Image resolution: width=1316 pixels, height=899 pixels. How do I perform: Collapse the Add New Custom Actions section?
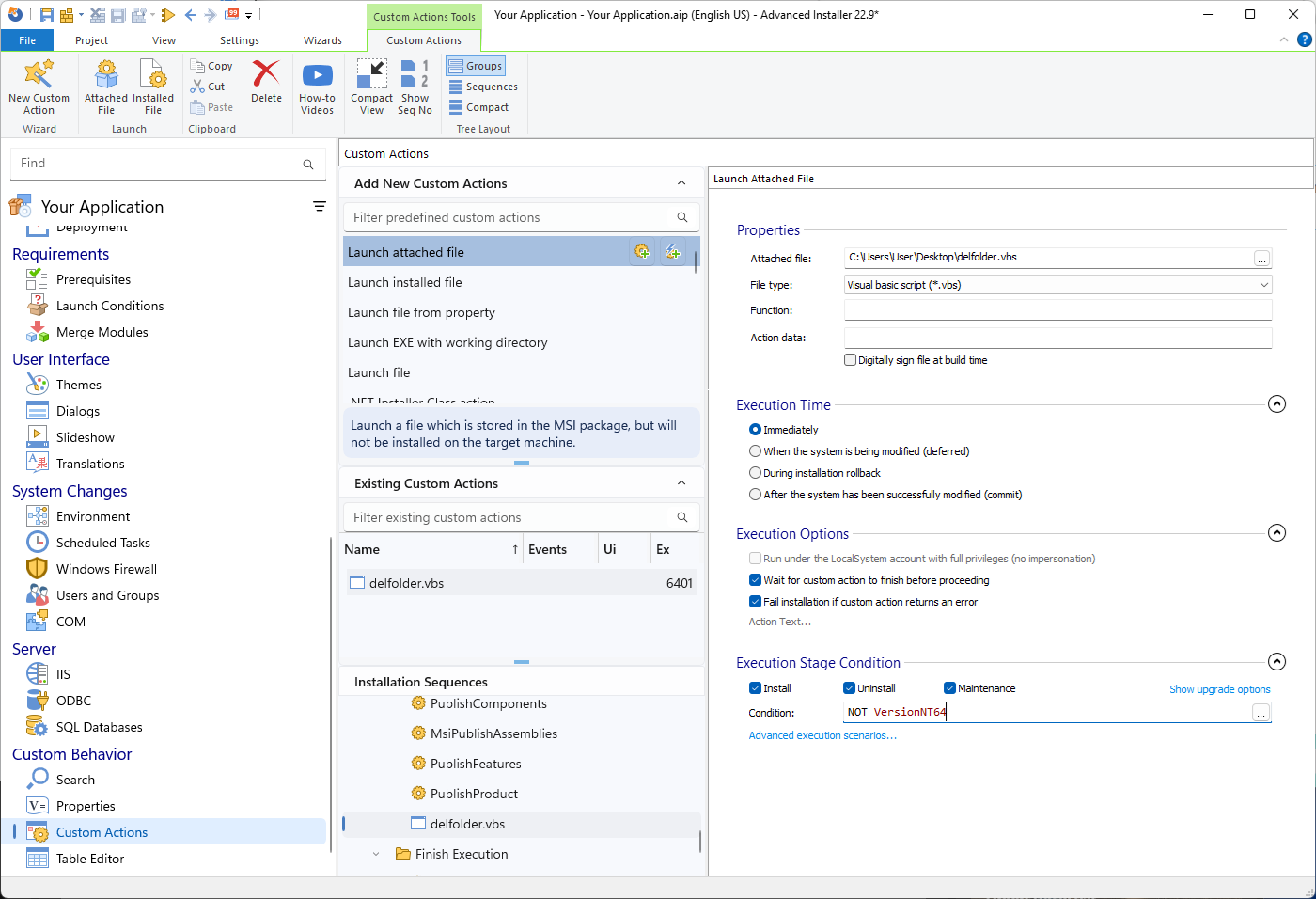click(682, 182)
